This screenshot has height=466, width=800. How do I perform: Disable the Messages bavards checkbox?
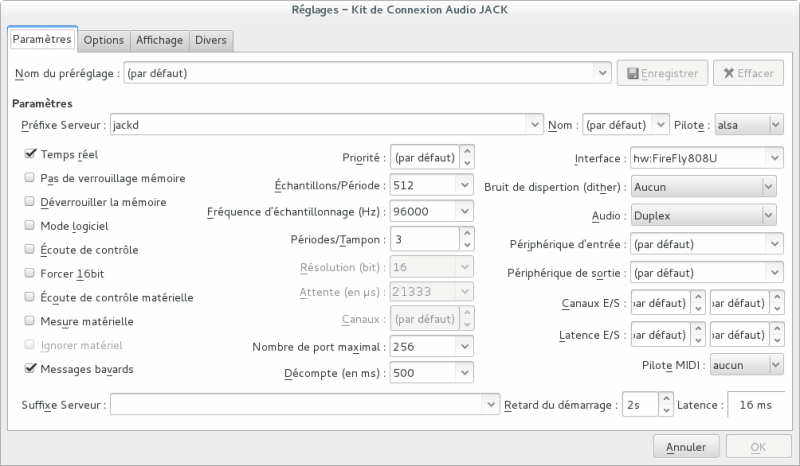click(30, 369)
